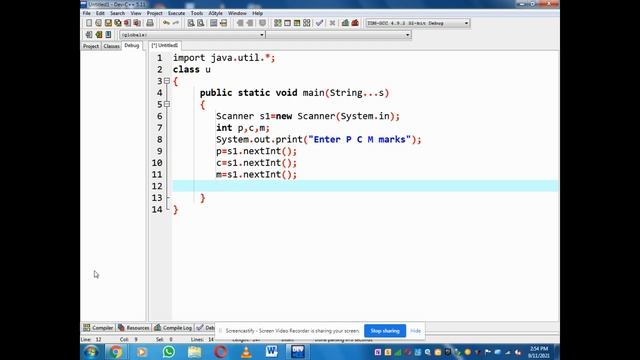Open the View menu

click(136, 13)
